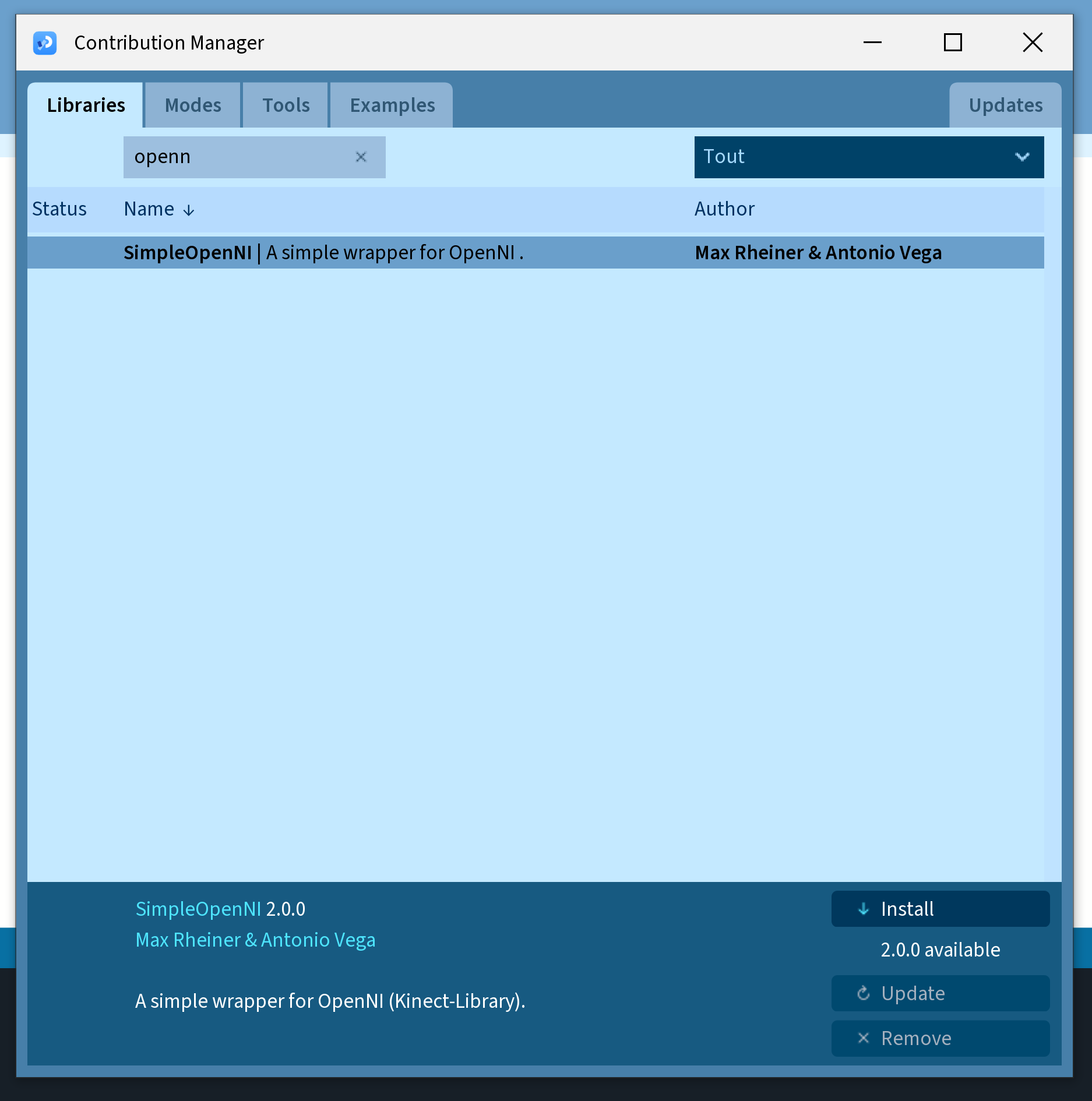The image size is (1092, 1101).
Task: Close the Contribution Manager window
Action: [x=1032, y=43]
